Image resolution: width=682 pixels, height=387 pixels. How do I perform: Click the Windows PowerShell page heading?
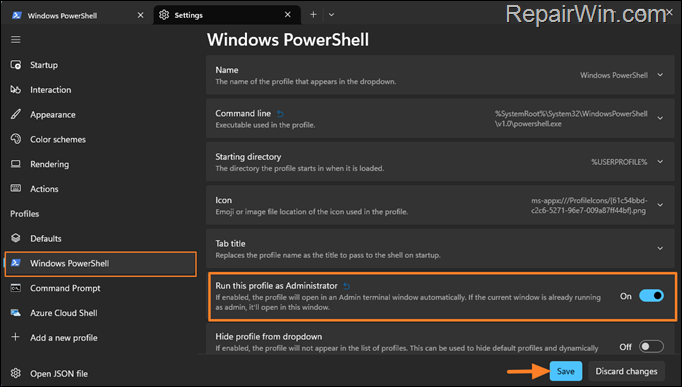tap(288, 40)
